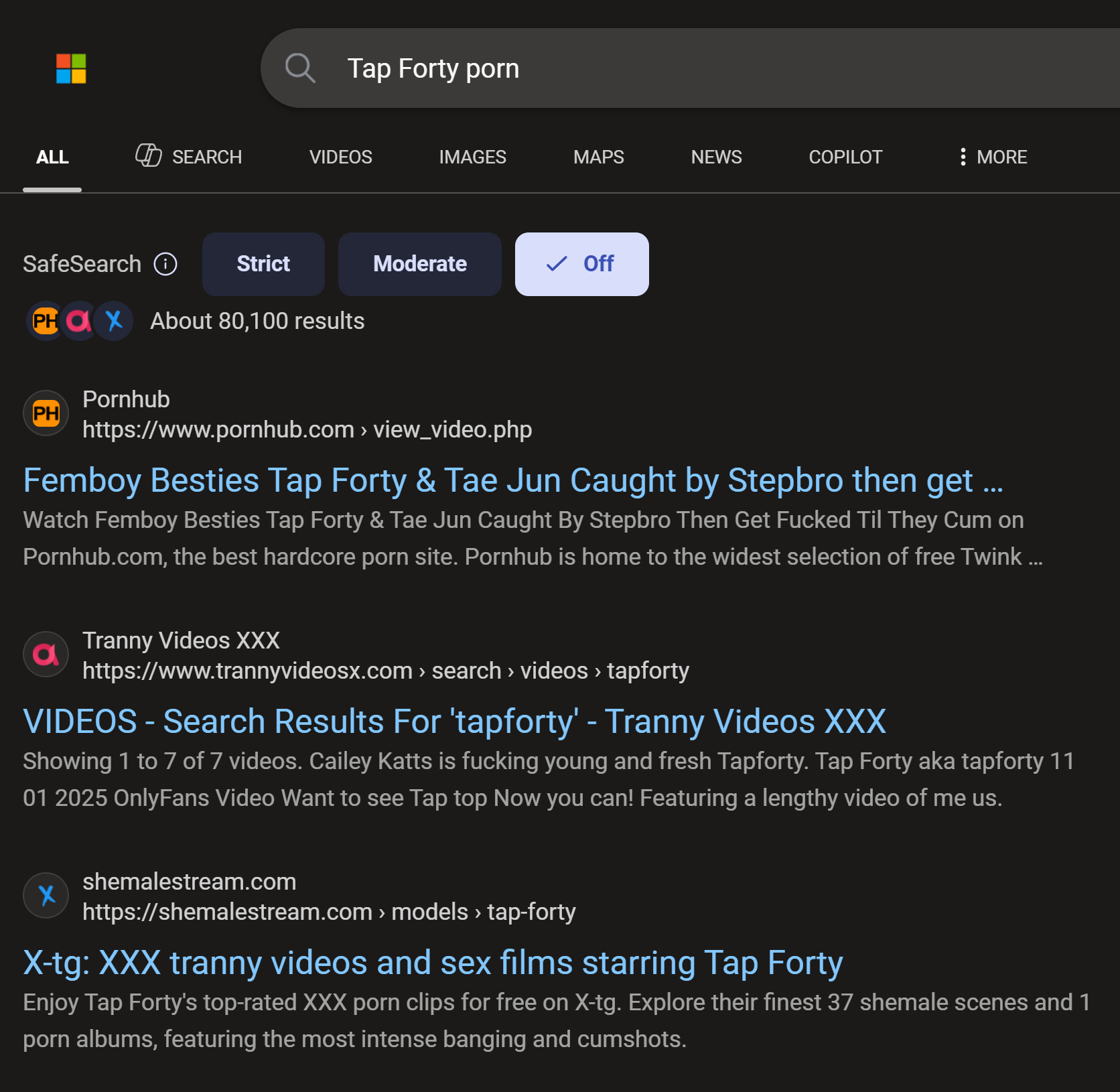Image resolution: width=1120 pixels, height=1092 pixels.
Task: Click the pink icon beside the results count
Action: [79, 321]
